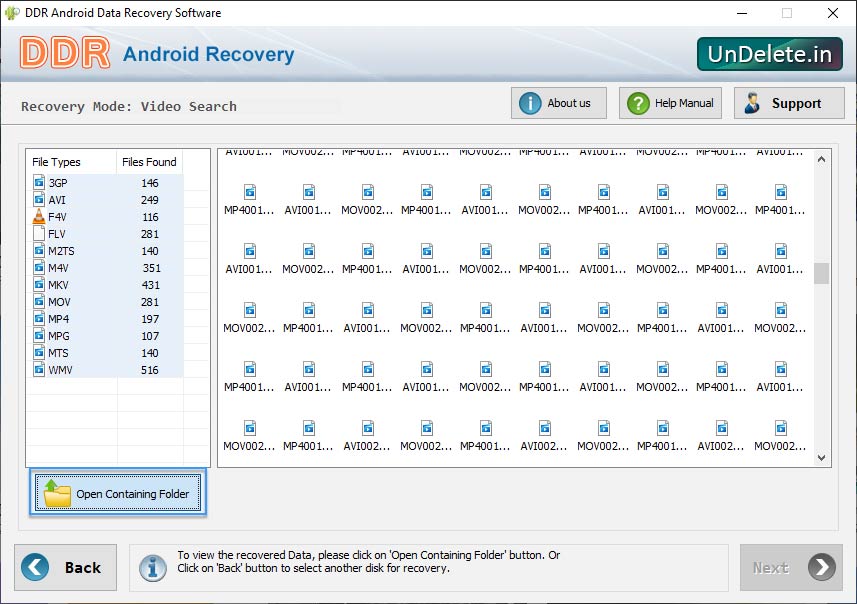
Task: Go Back to disk selection
Action: pyautogui.click(x=66, y=567)
